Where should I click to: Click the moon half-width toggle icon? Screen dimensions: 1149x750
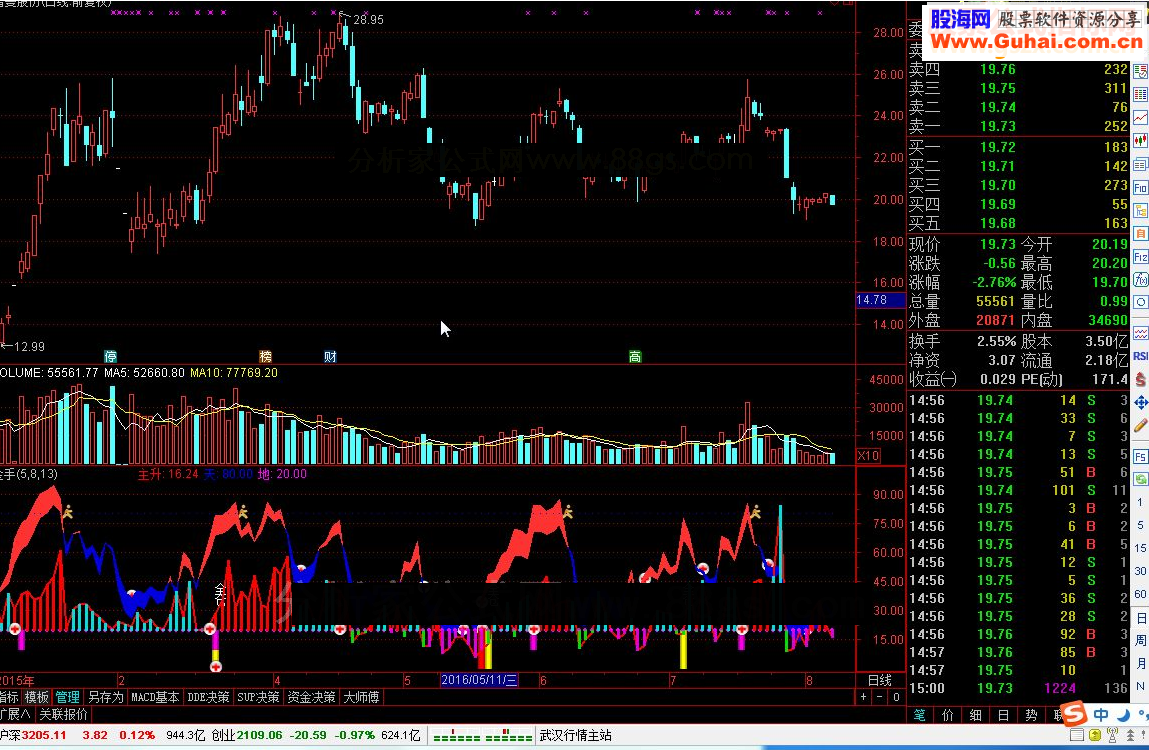tap(1124, 714)
